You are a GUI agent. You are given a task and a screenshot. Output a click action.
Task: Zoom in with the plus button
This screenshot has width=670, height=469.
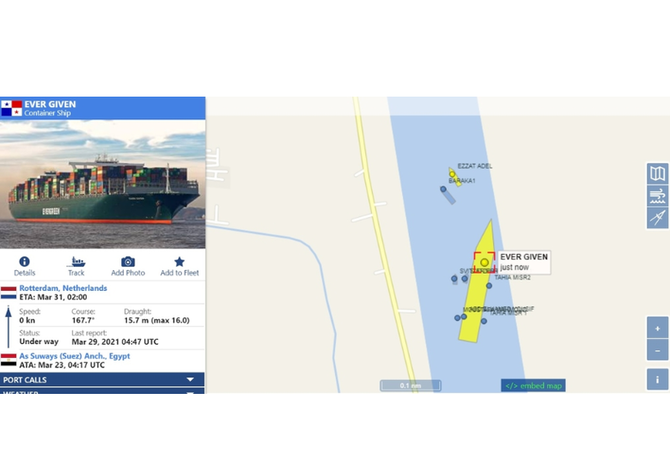658,328
